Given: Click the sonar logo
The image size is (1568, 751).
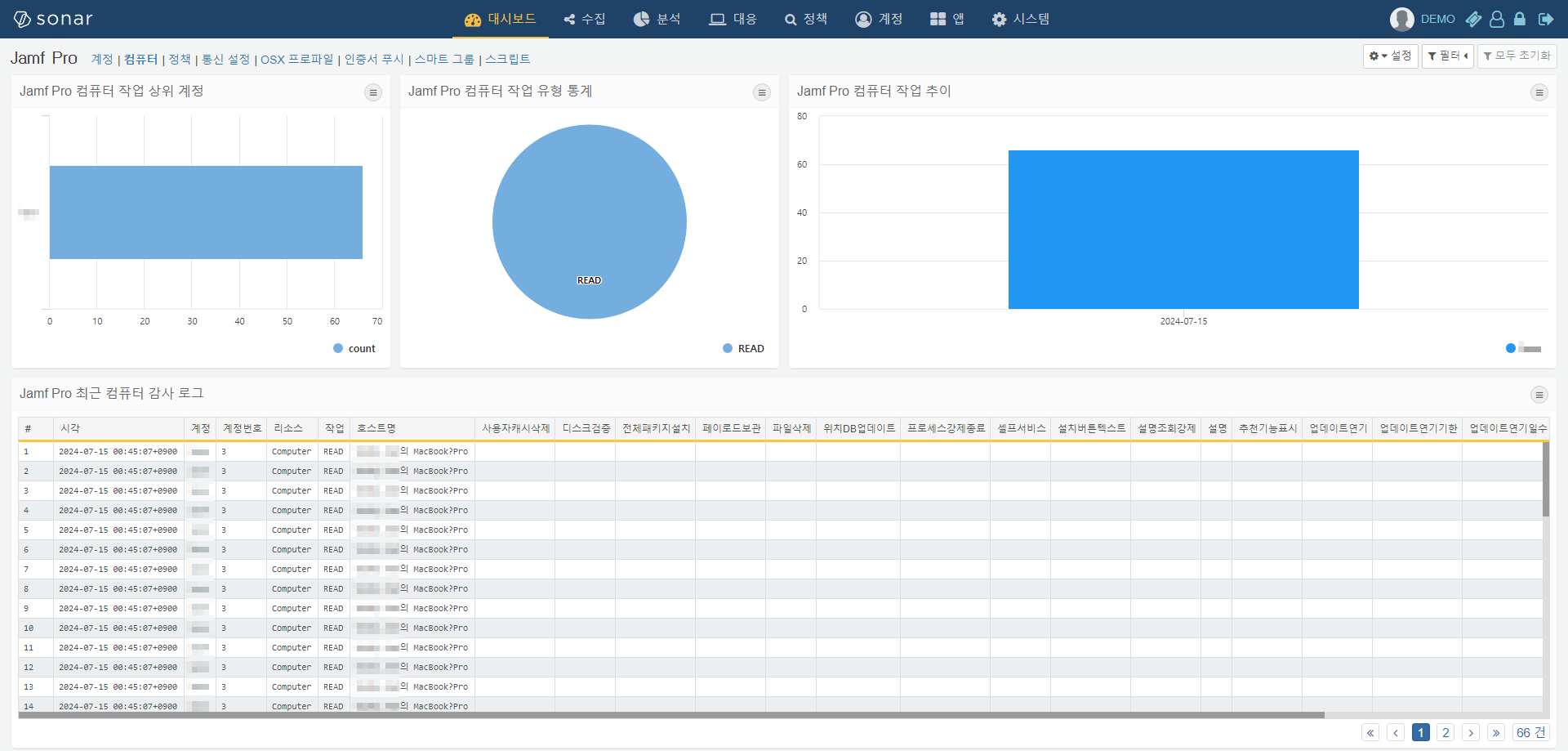Looking at the screenshot, I should tap(53, 19).
